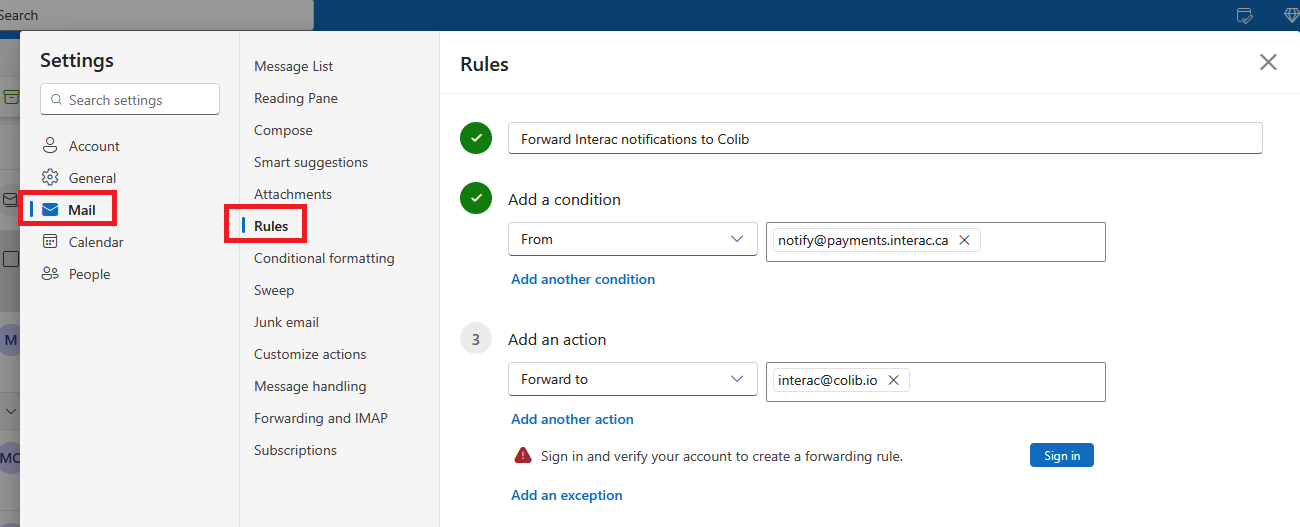Remove notify@payments.interac.ca from condition
This screenshot has height=527, width=1300.
pyautogui.click(x=964, y=240)
